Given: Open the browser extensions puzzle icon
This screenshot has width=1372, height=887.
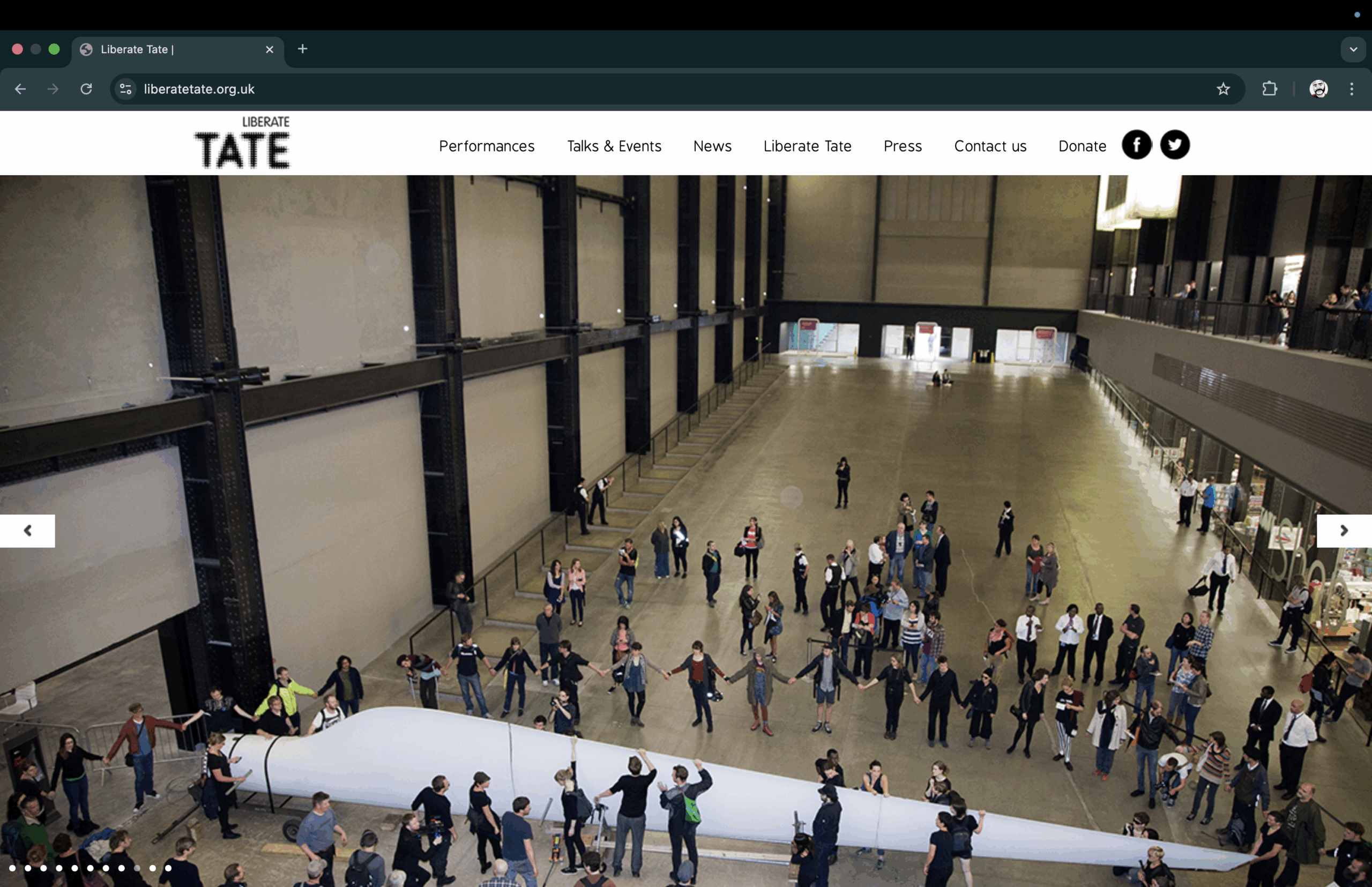Looking at the screenshot, I should click(x=1270, y=89).
